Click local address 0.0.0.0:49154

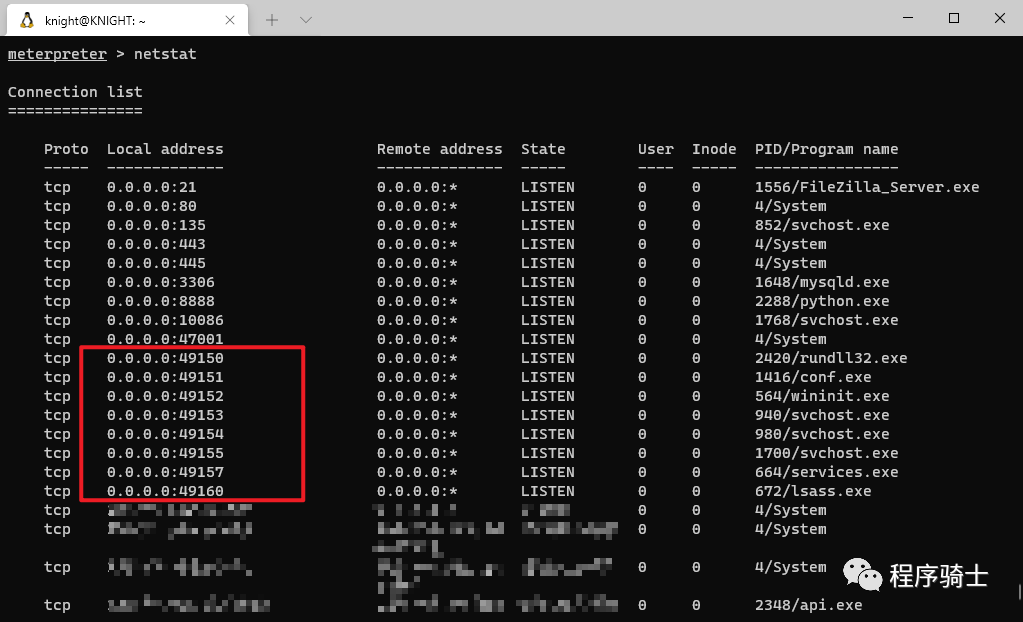coord(165,433)
